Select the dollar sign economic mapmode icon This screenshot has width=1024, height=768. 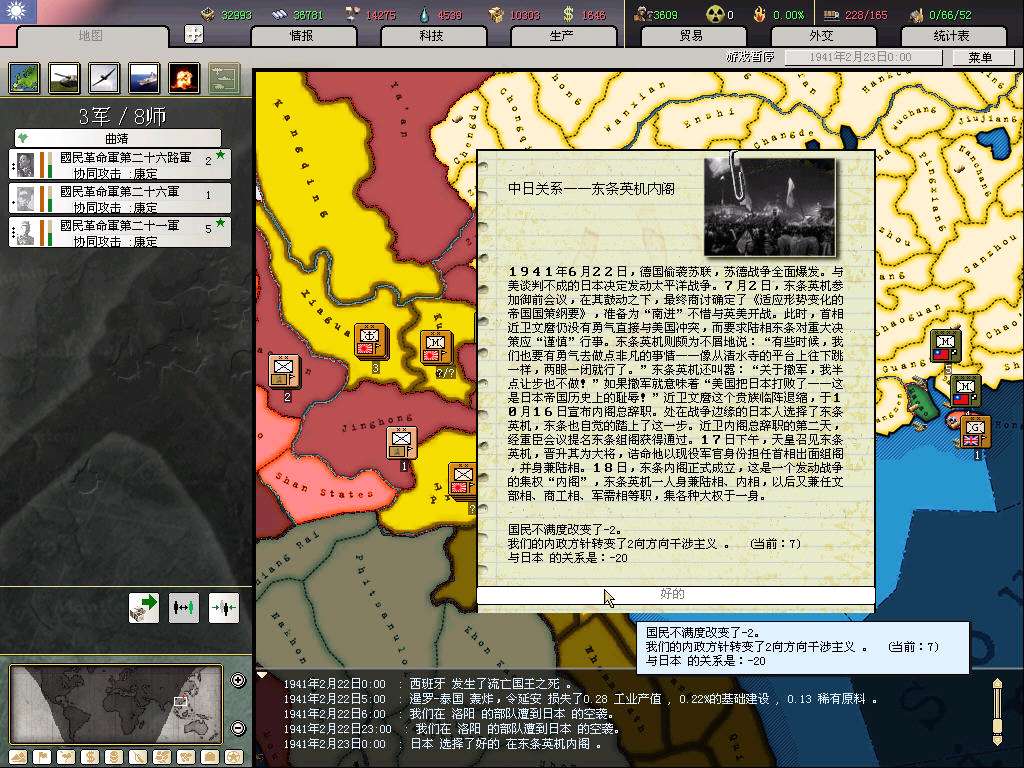(89, 758)
